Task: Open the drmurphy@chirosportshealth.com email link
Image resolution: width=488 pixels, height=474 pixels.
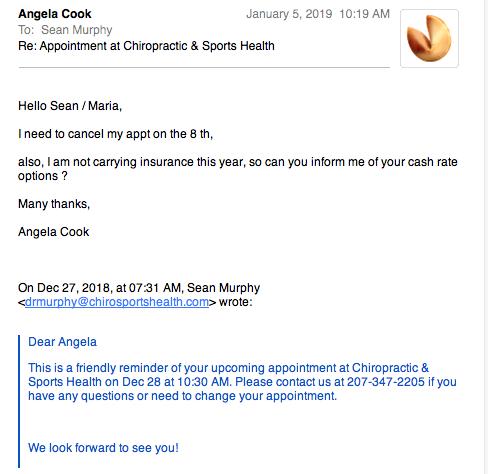Action: 117,302
